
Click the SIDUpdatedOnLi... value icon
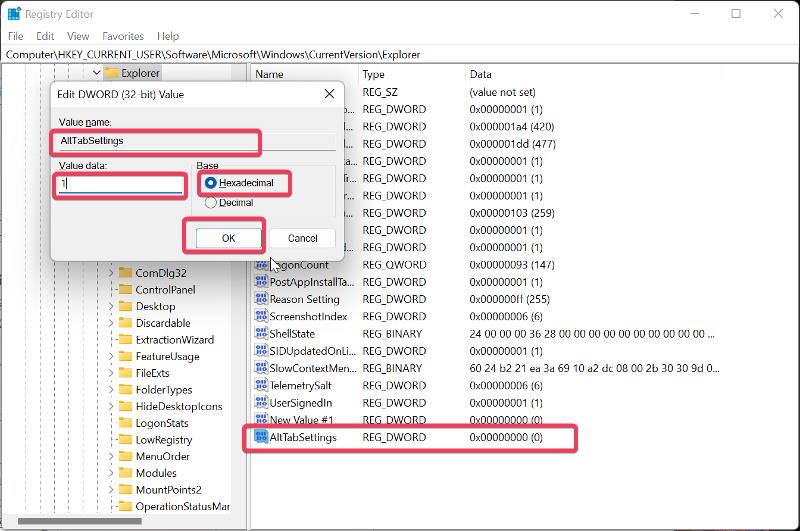pos(261,351)
